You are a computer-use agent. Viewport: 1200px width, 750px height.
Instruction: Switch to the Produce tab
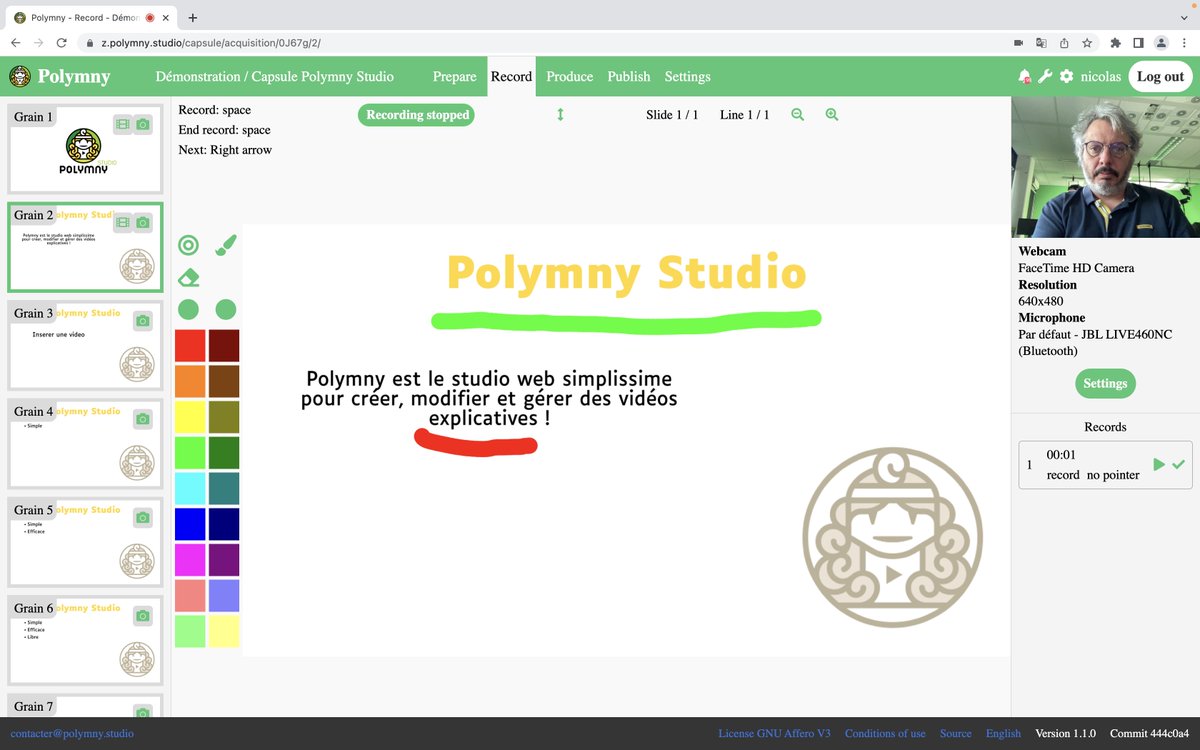point(570,76)
